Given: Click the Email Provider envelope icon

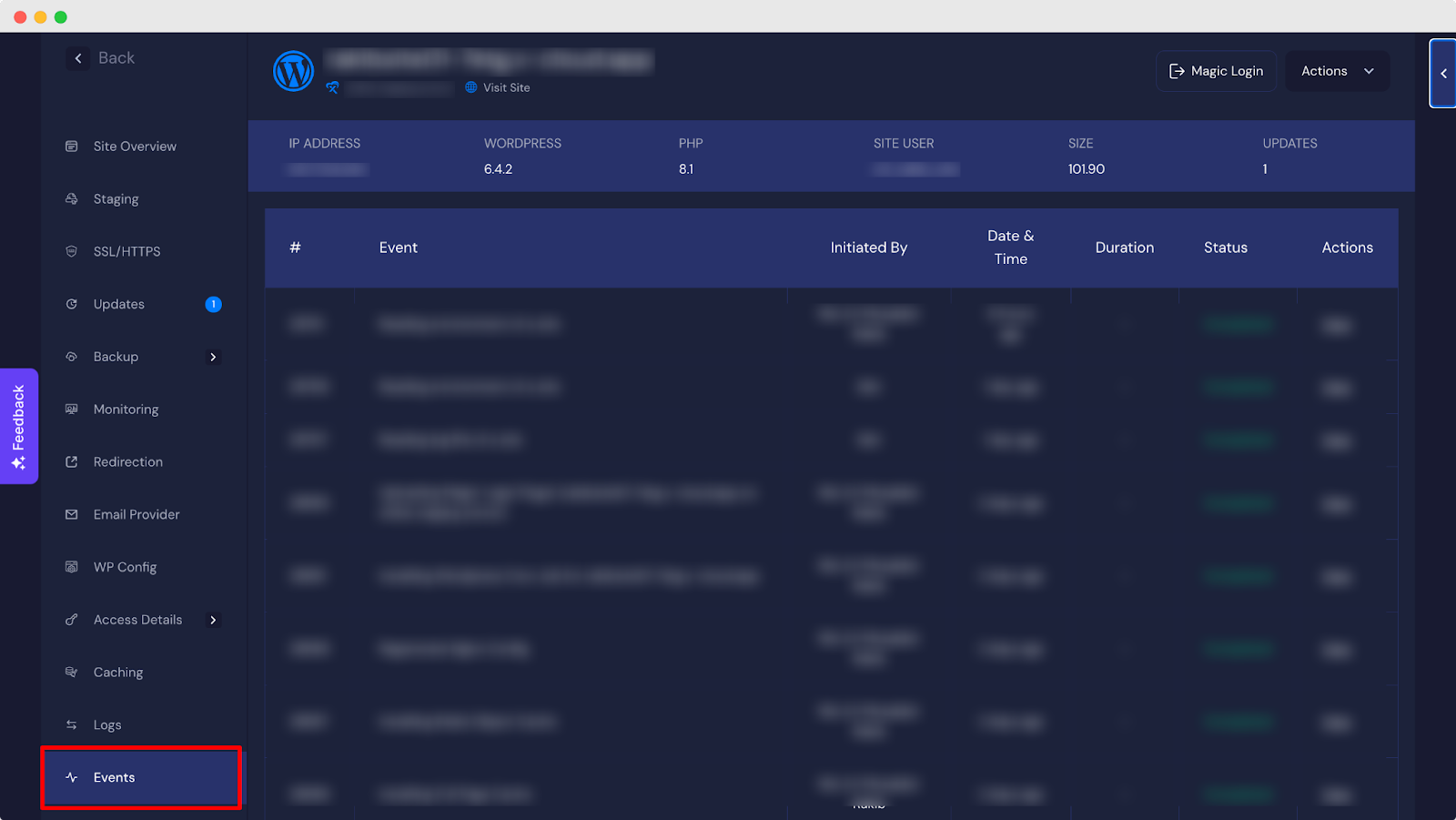Looking at the screenshot, I should tap(72, 514).
